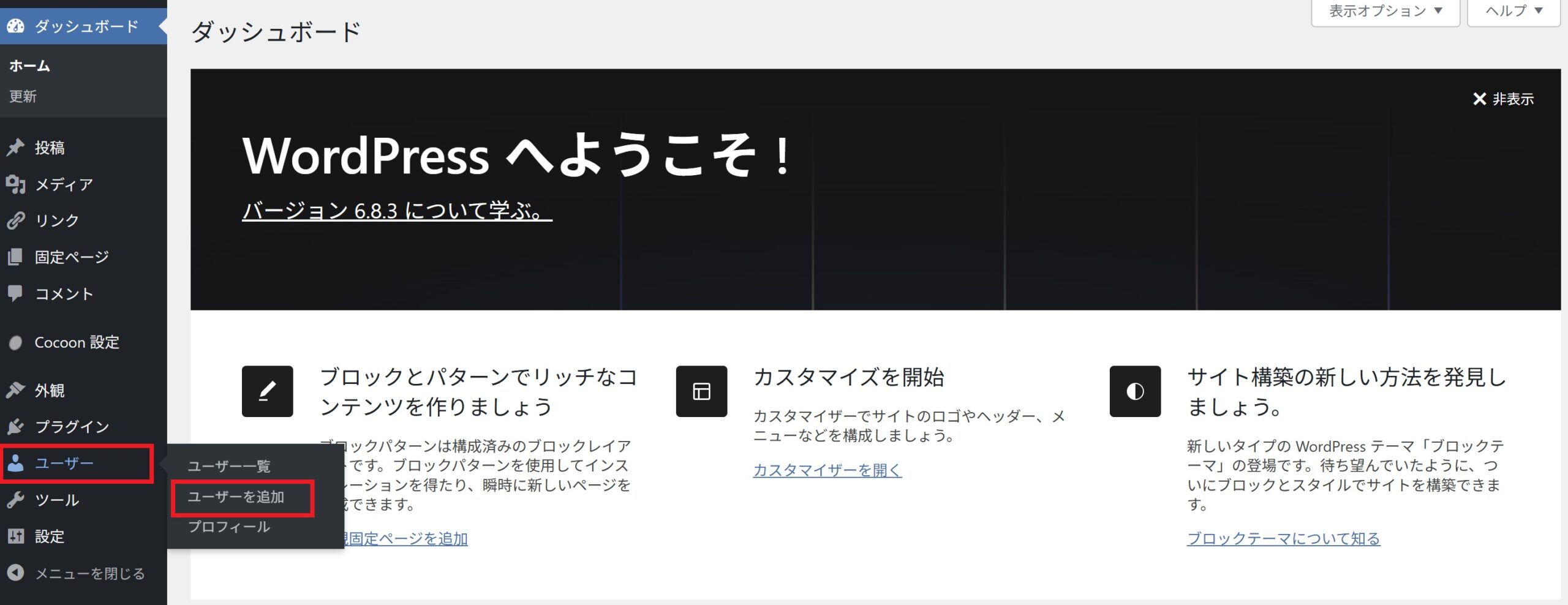Go to 更新 under the dashboard menu
Screen dimensions: 1568x605
23,96
